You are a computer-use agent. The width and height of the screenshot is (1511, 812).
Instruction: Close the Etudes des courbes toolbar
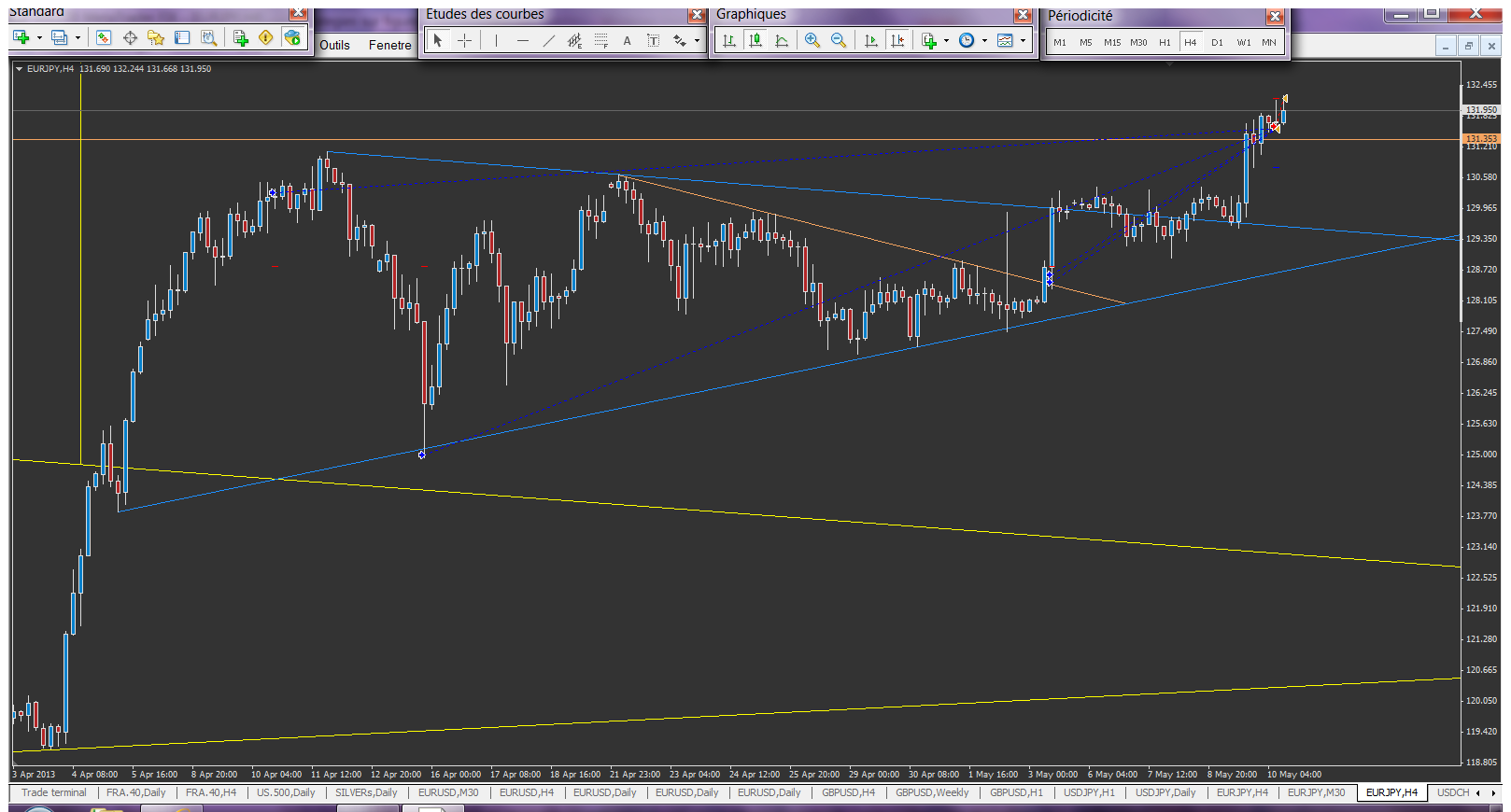pos(697,15)
